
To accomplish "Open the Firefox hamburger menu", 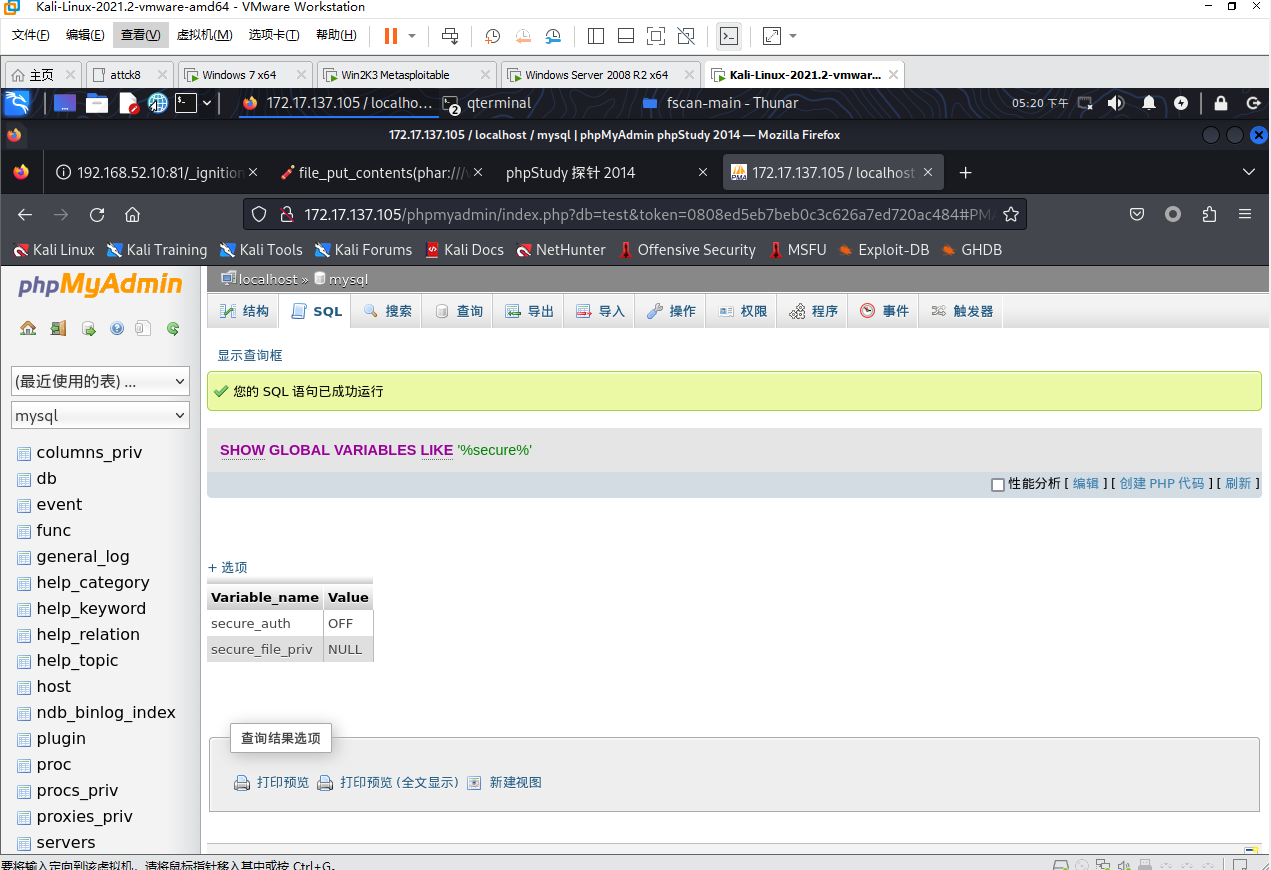I will (1245, 214).
